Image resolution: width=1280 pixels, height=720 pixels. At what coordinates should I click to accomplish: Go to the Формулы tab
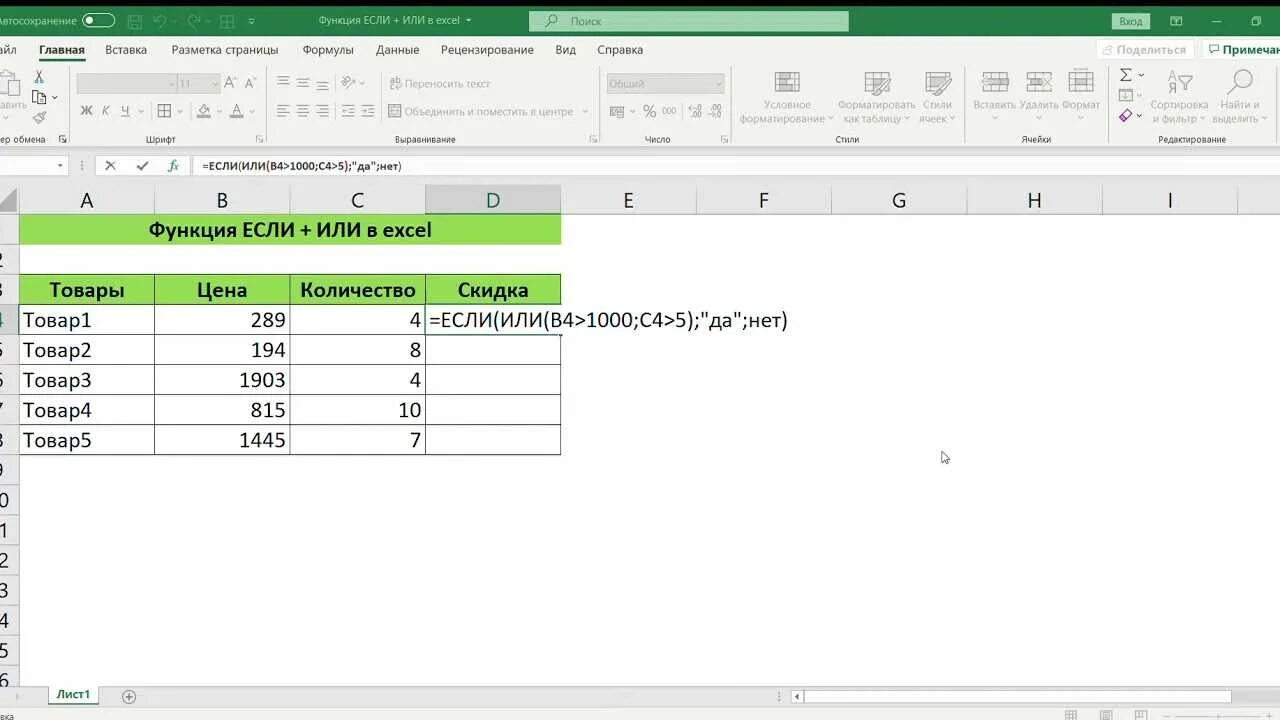point(328,50)
